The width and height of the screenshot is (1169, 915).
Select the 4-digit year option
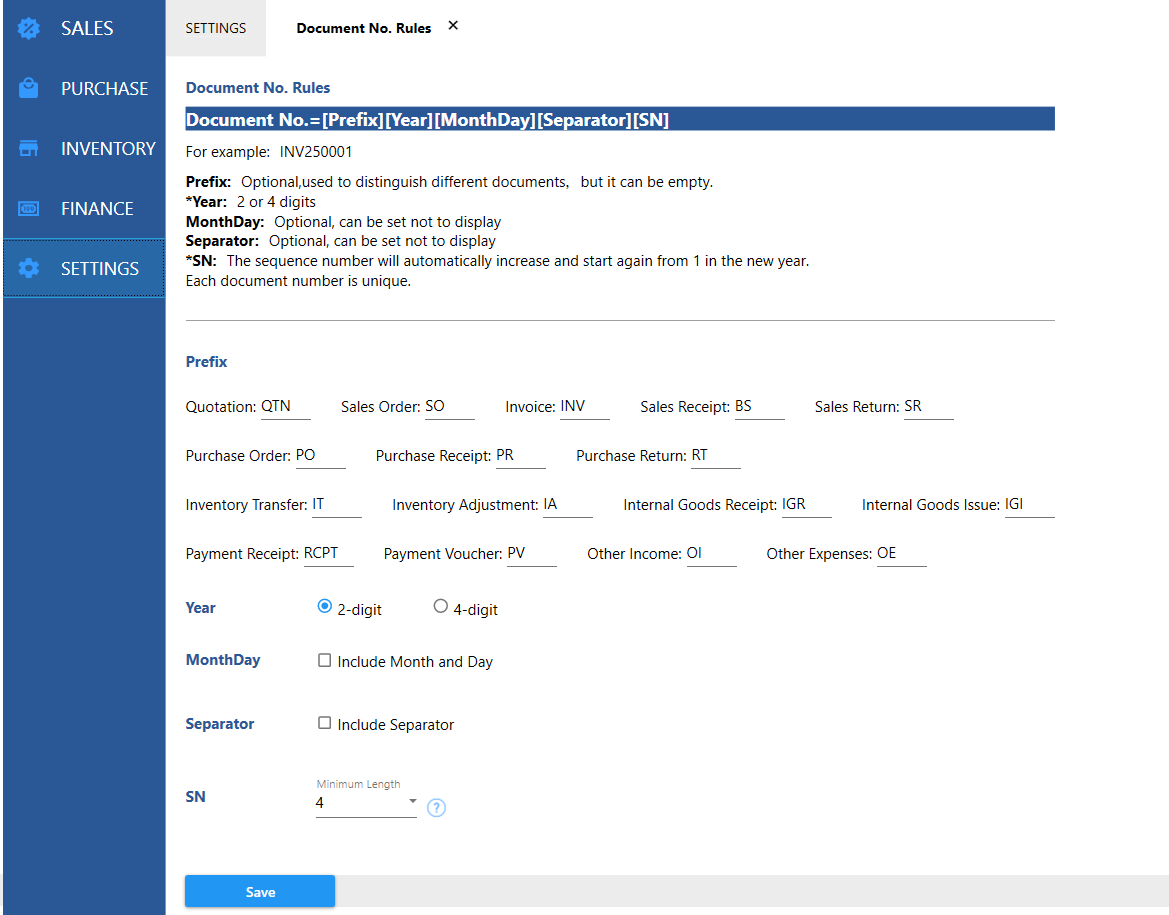coord(441,606)
